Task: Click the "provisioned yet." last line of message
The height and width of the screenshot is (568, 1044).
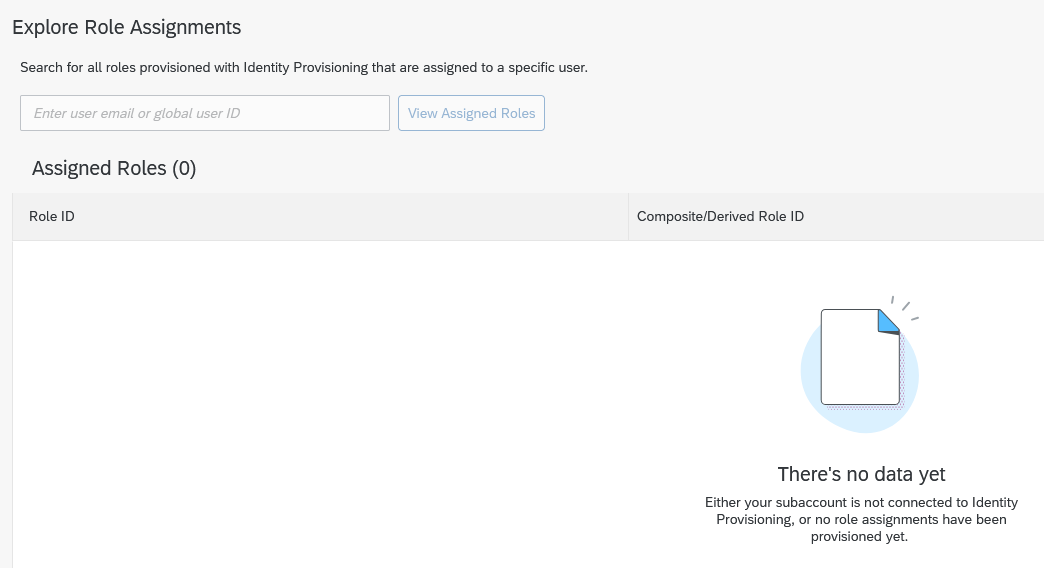Action: [x=859, y=537]
